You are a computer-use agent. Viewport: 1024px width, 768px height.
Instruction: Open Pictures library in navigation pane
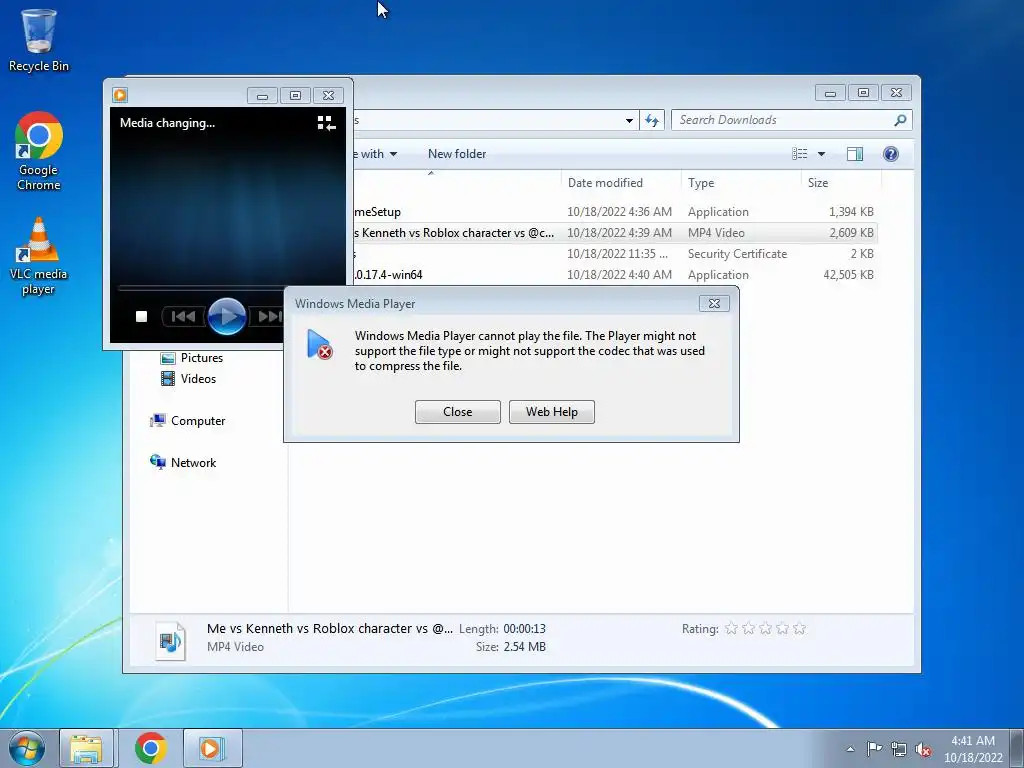point(192,358)
